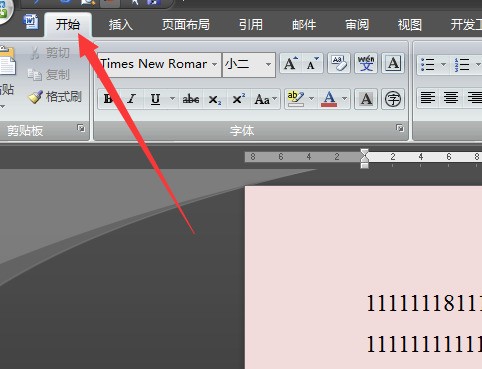
Task: Open the 字体 dialog launcher
Action: tap(400, 128)
